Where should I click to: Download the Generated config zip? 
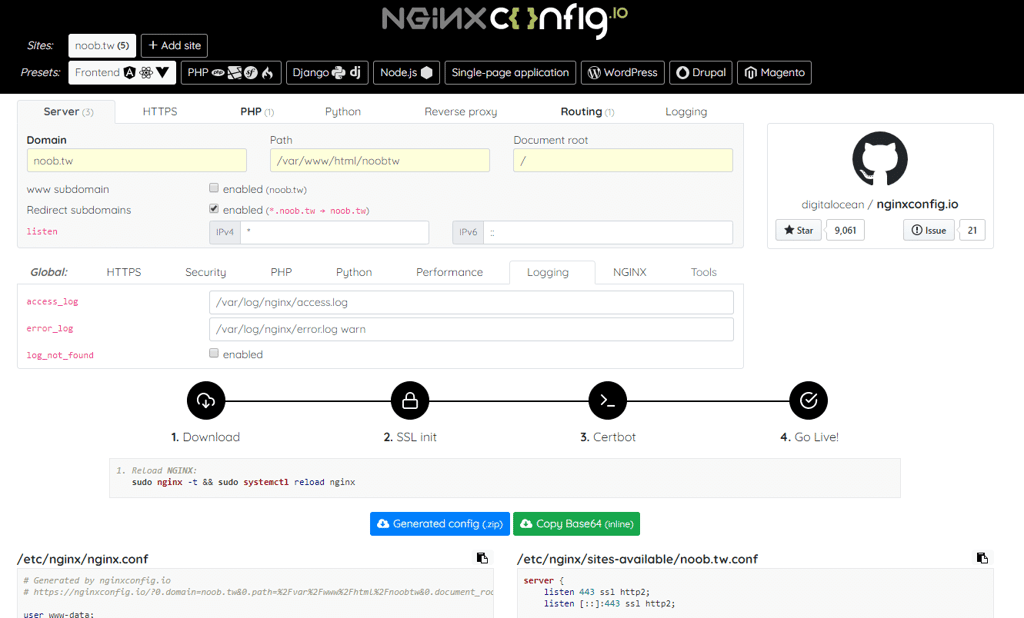439,523
